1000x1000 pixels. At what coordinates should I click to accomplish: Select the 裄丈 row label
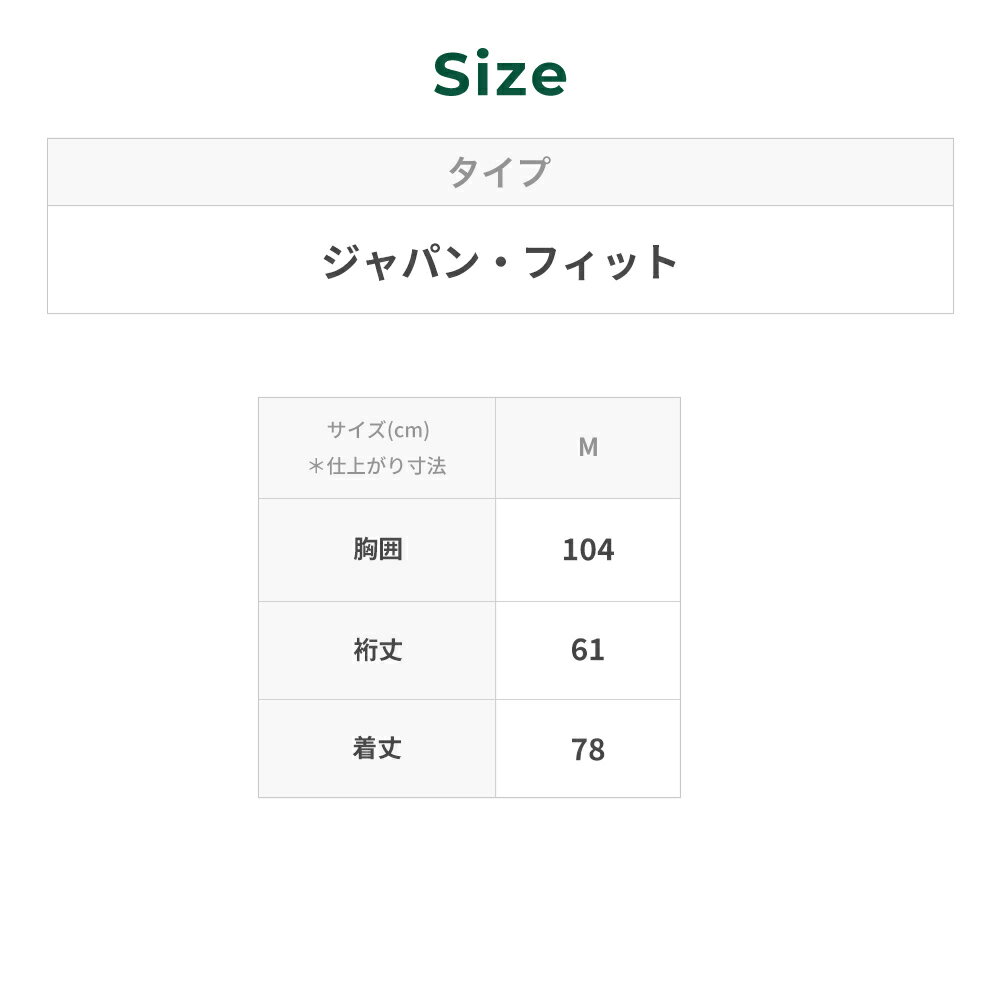click(x=377, y=650)
